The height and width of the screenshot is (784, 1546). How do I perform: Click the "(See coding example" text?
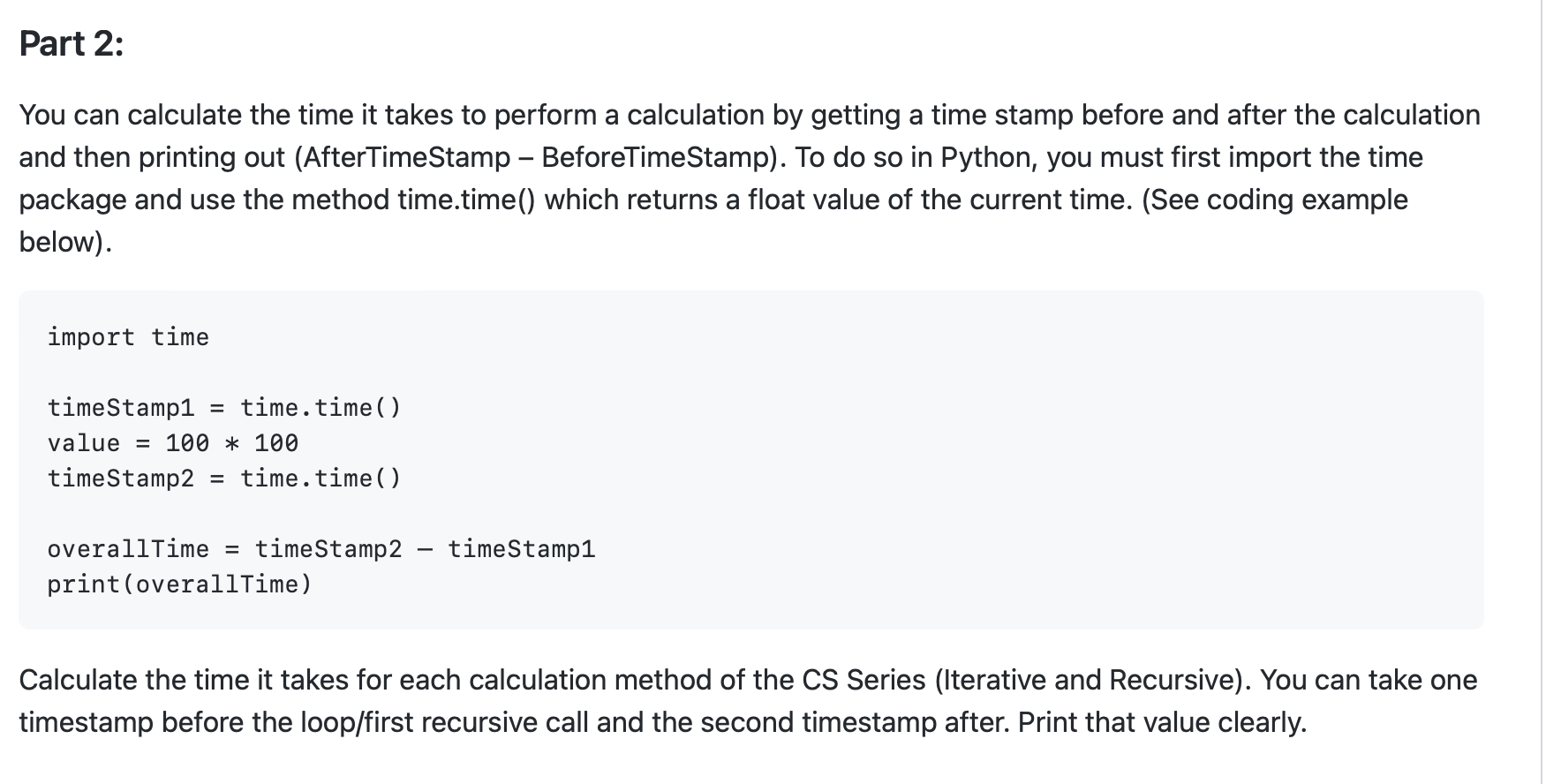click(x=1274, y=200)
